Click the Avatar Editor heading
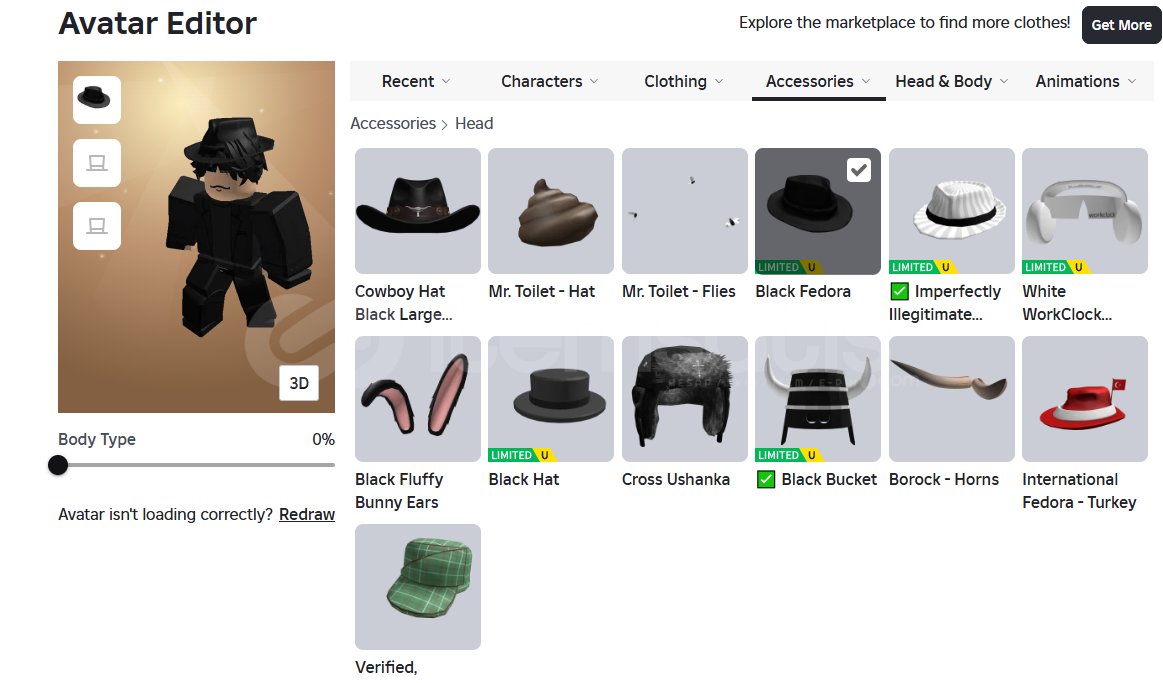Viewport: 1163px width, 683px height. point(158,24)
